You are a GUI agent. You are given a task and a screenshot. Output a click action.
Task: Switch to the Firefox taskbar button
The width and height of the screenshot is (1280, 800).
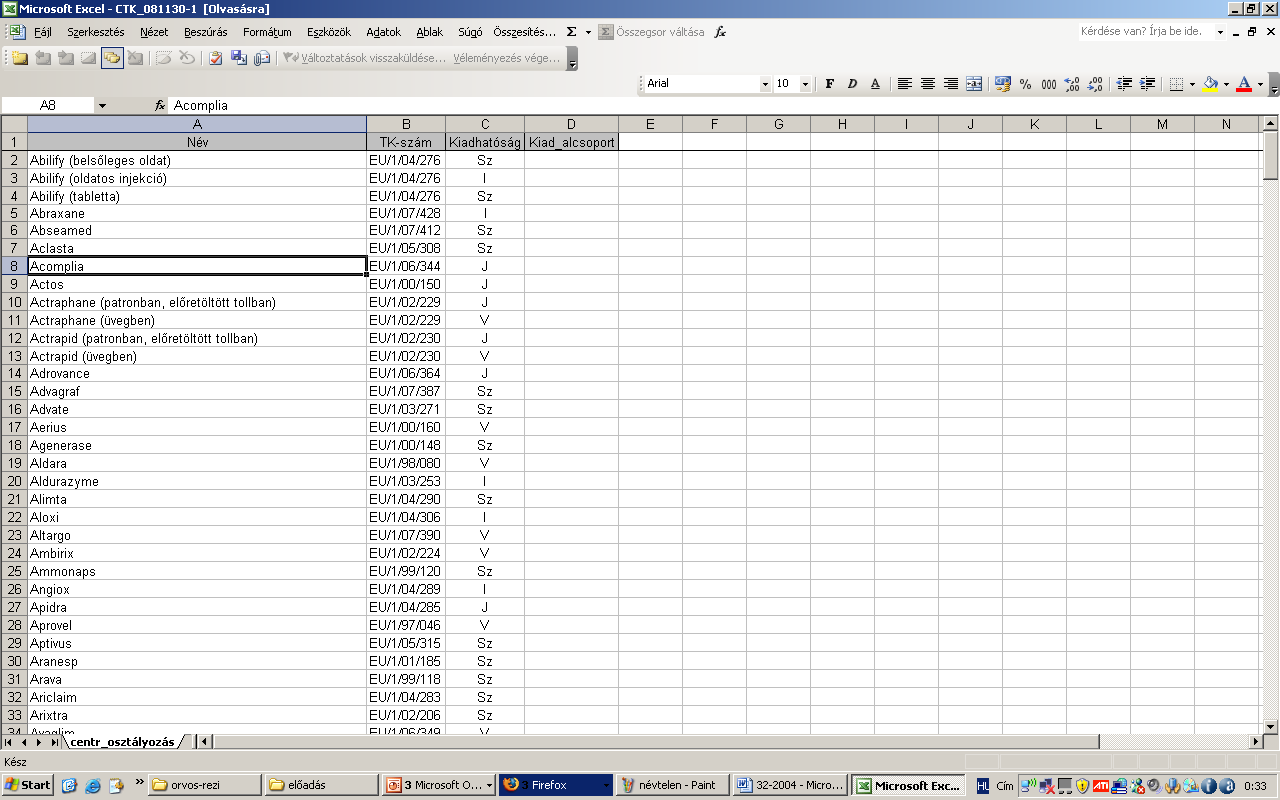555,785
